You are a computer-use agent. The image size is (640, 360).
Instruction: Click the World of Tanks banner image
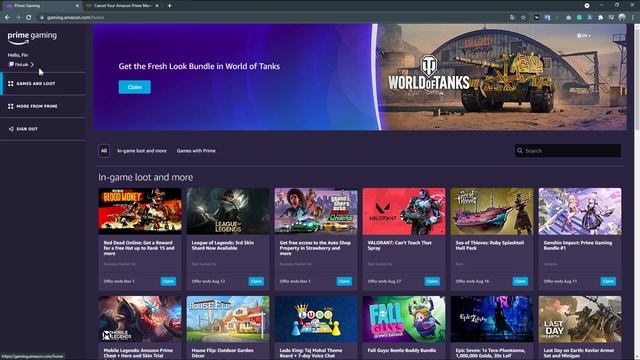[502, 77]
